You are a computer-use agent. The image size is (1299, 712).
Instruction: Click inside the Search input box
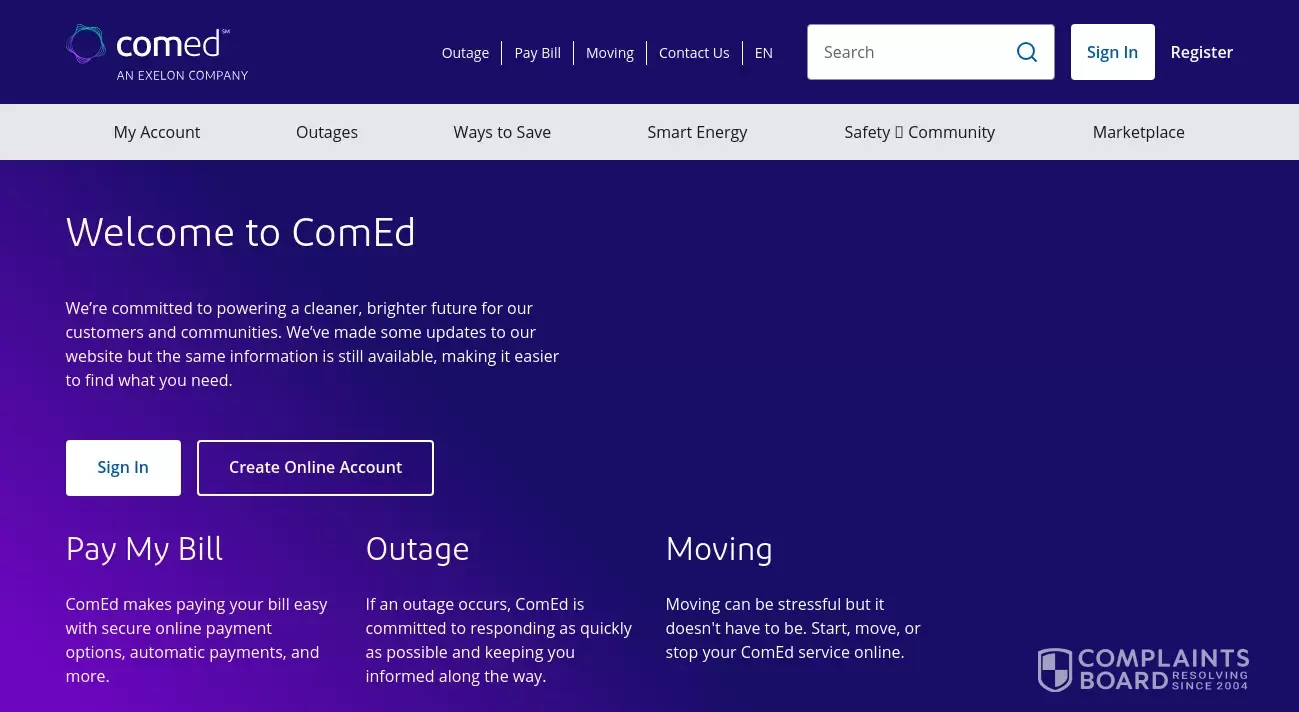[x=910, y=52]
